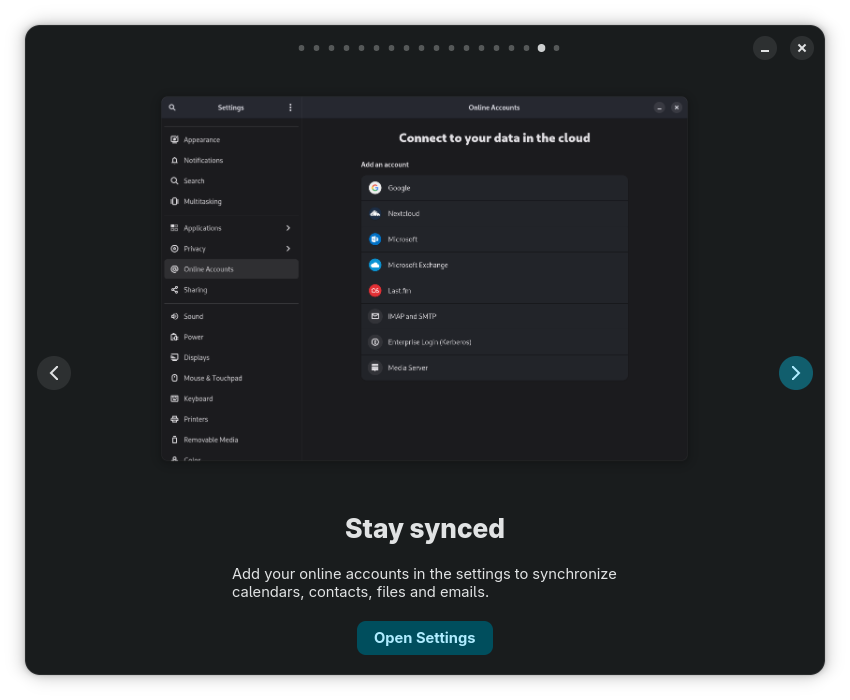This screenshot has width=850, height=700.
Task: Select Sound in the settings sidebar
Action: (193, 316)
